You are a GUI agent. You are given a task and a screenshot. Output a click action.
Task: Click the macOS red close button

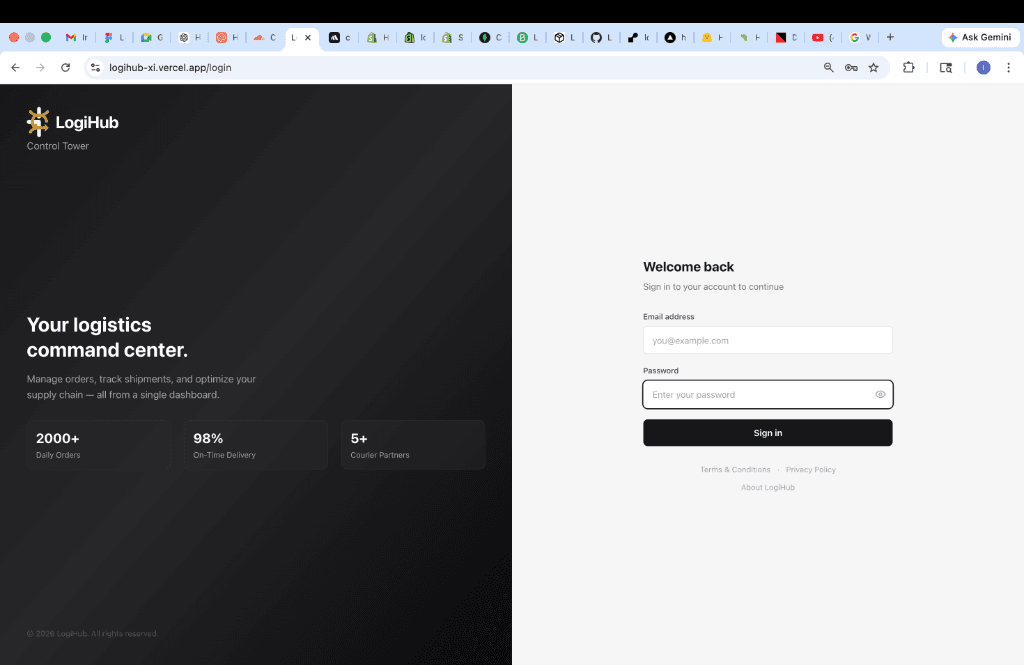point(14,37)
